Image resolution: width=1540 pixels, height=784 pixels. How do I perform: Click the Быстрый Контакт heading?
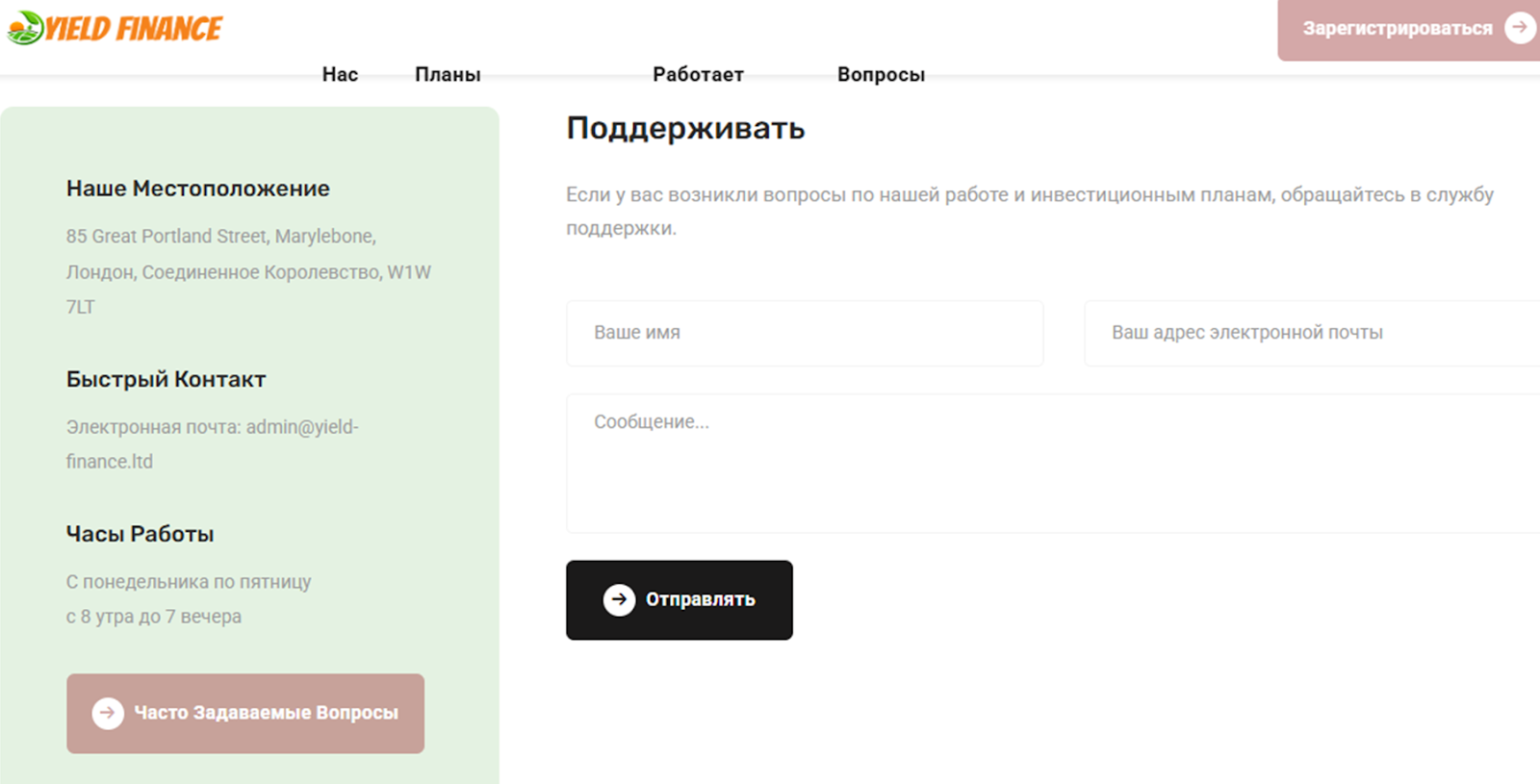pyautogui.click(x=166, y=379)
